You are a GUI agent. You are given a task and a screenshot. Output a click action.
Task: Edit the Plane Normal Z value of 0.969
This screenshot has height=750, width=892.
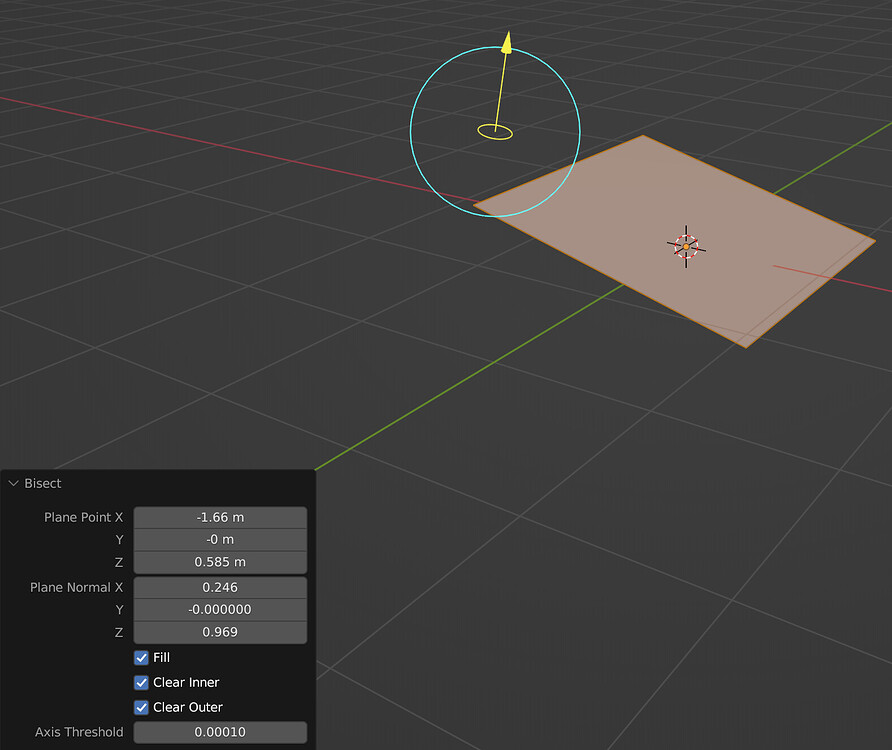tap(220, 631)
